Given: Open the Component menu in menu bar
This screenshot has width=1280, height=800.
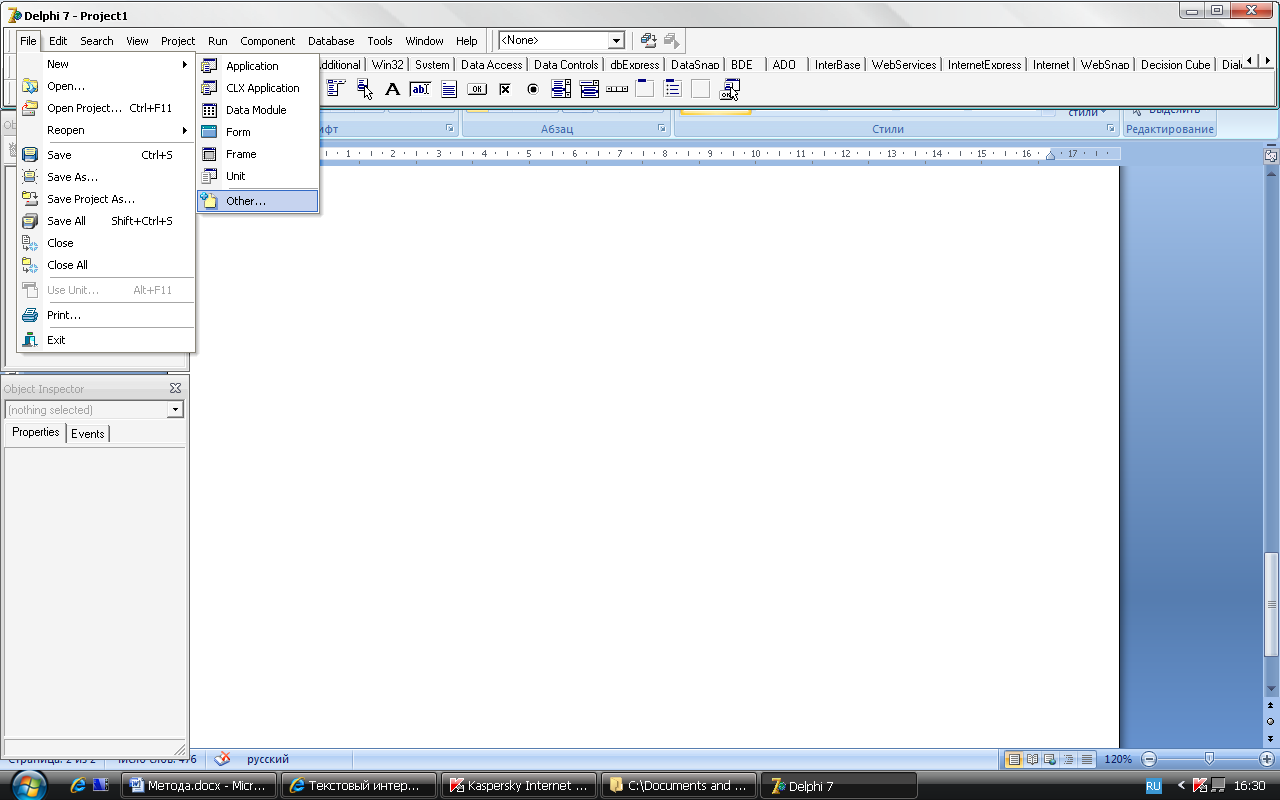Looking at the screenshot, I should [x=267, y=41].
